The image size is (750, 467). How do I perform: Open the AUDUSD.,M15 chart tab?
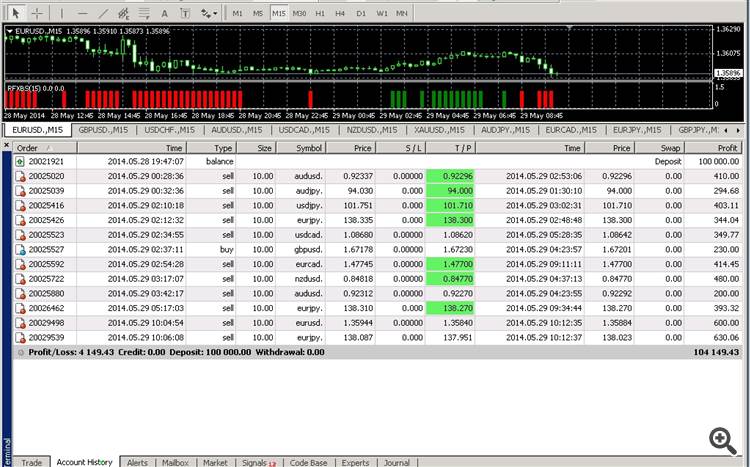point(237,130)
